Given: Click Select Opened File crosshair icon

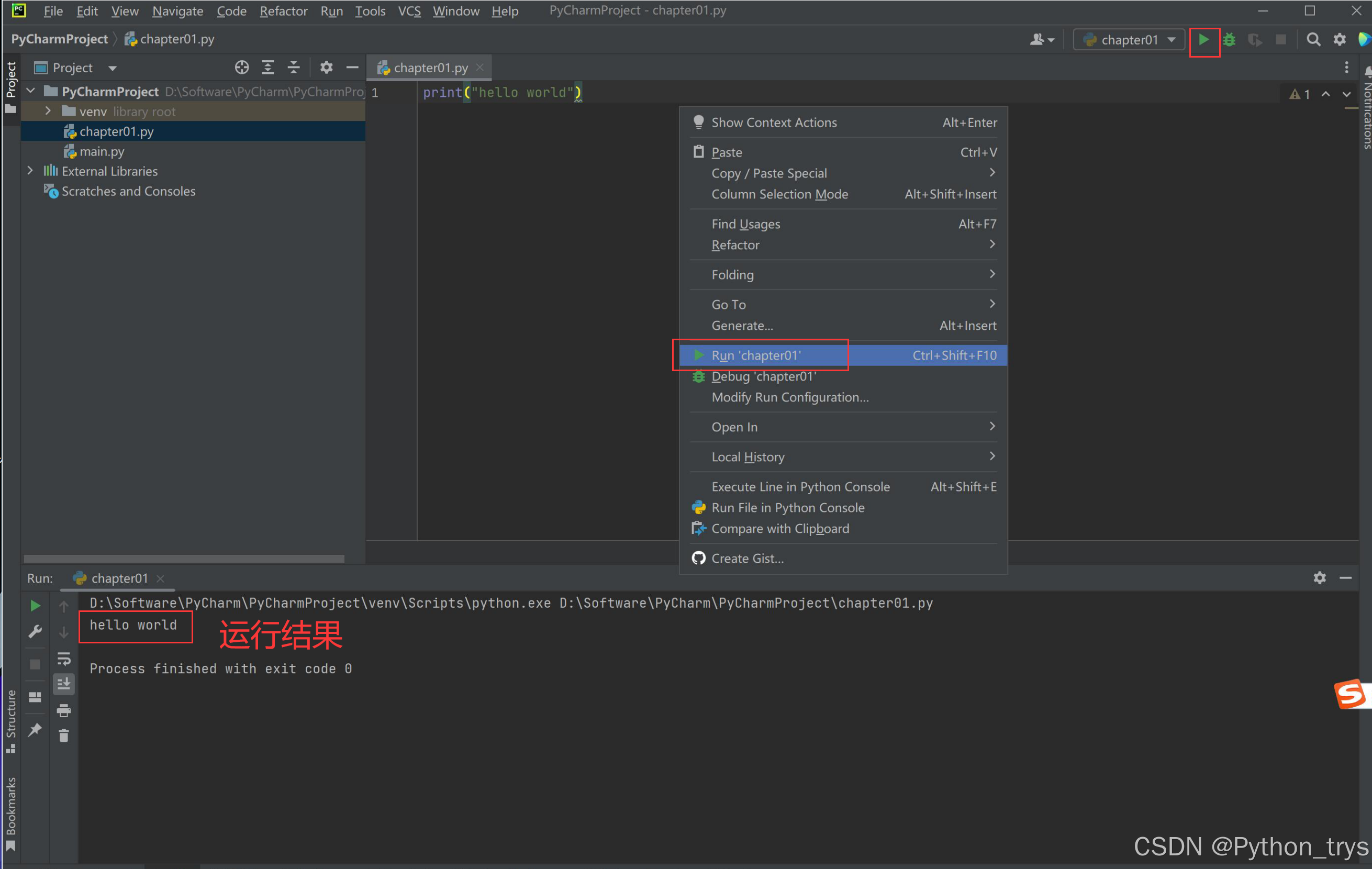Looking at the screenshot, I should click(242, 68).
